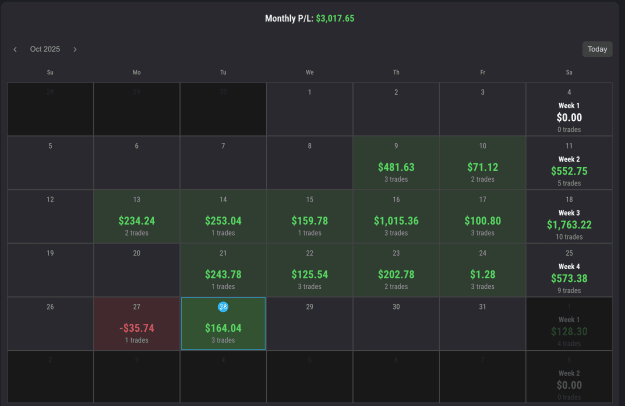
Task: Open October 15 with $159.78
Action: pyautogui.click(x=309, y=216)
